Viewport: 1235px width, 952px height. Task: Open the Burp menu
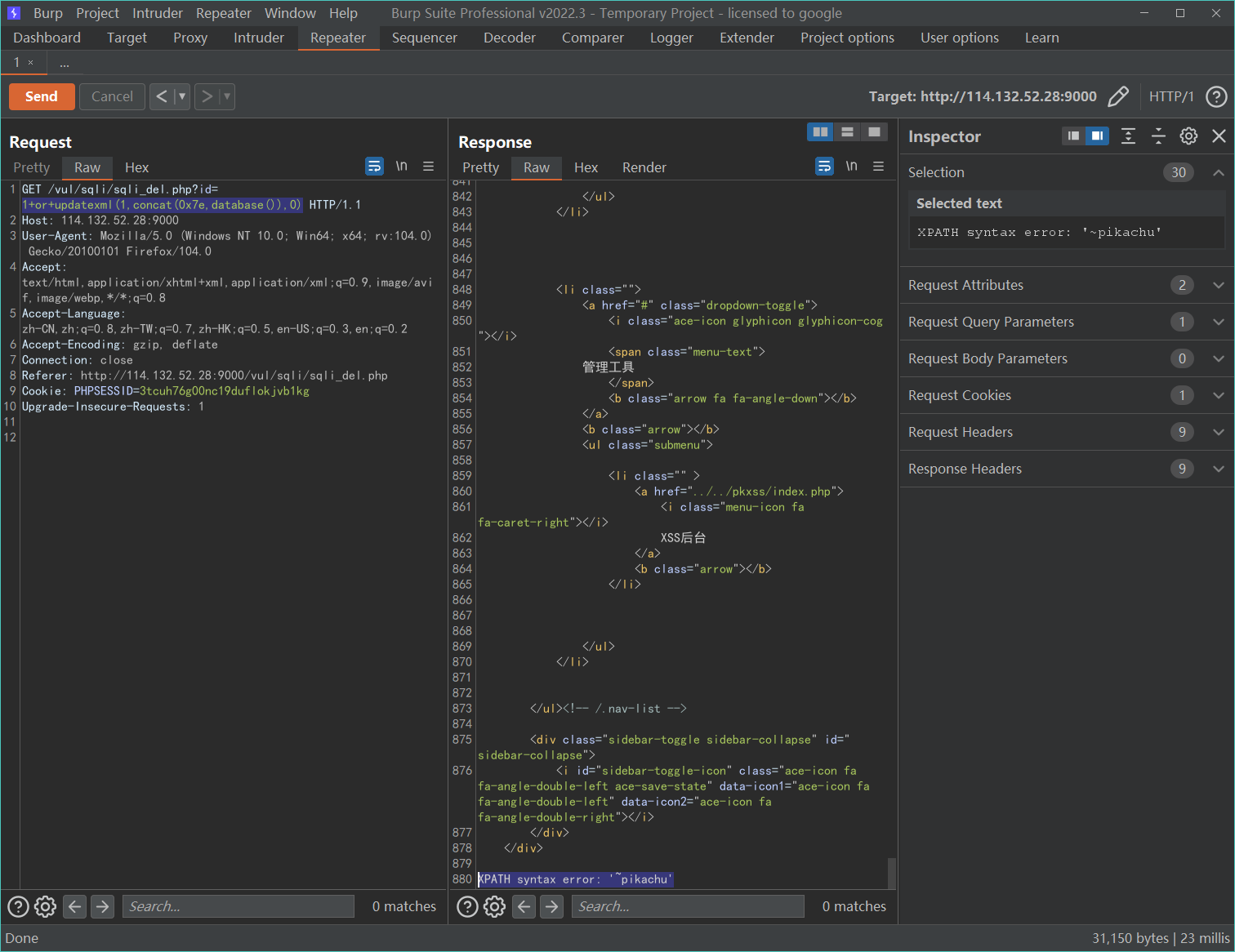pos(48,13)
